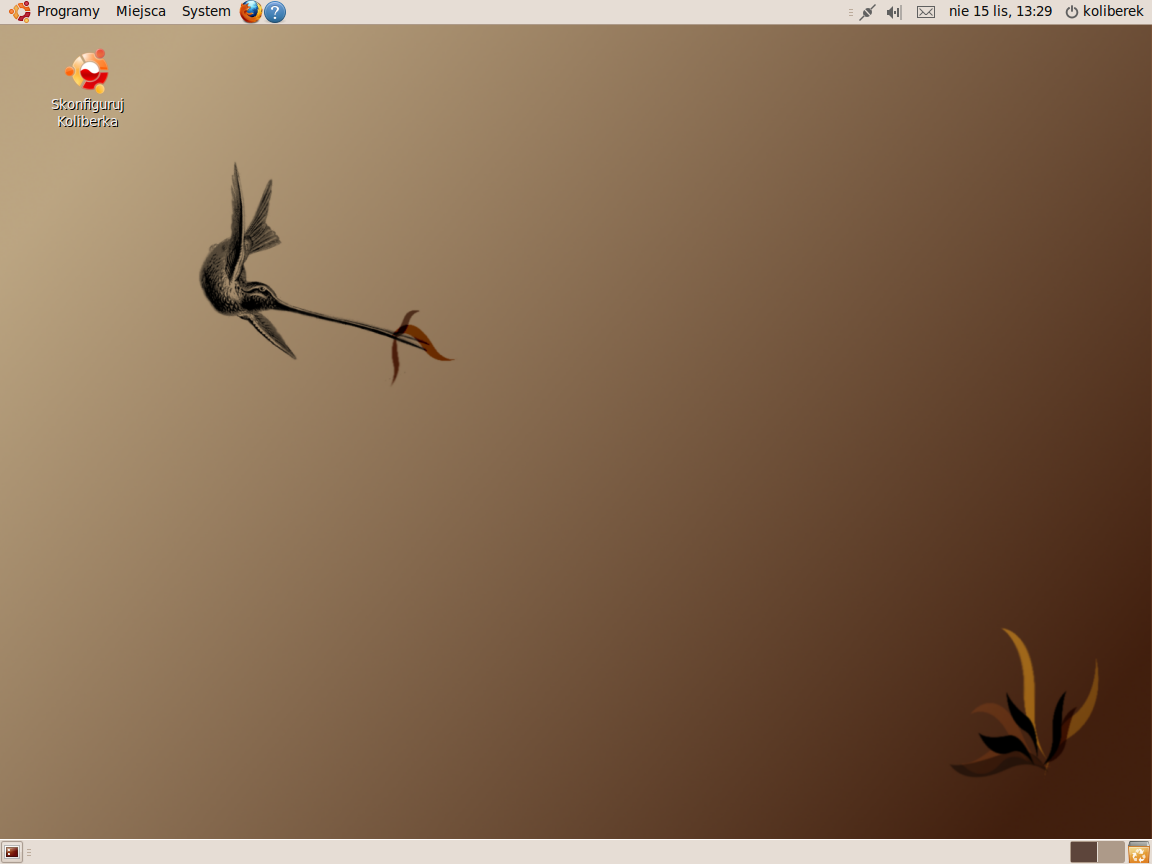Launch Firefox from the top panel
Viewport: 1152px width, 864px height.
(251, 12)
